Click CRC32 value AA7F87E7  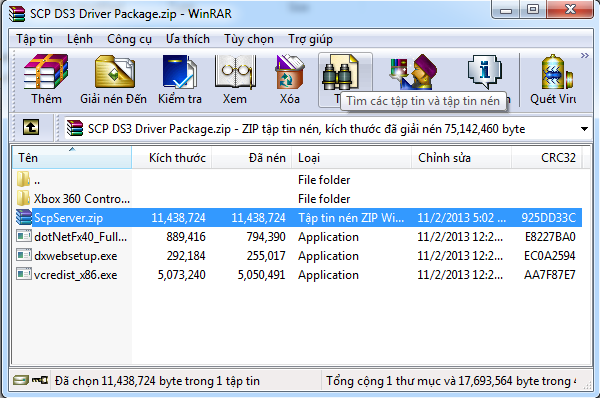click(x=549, y=275)
